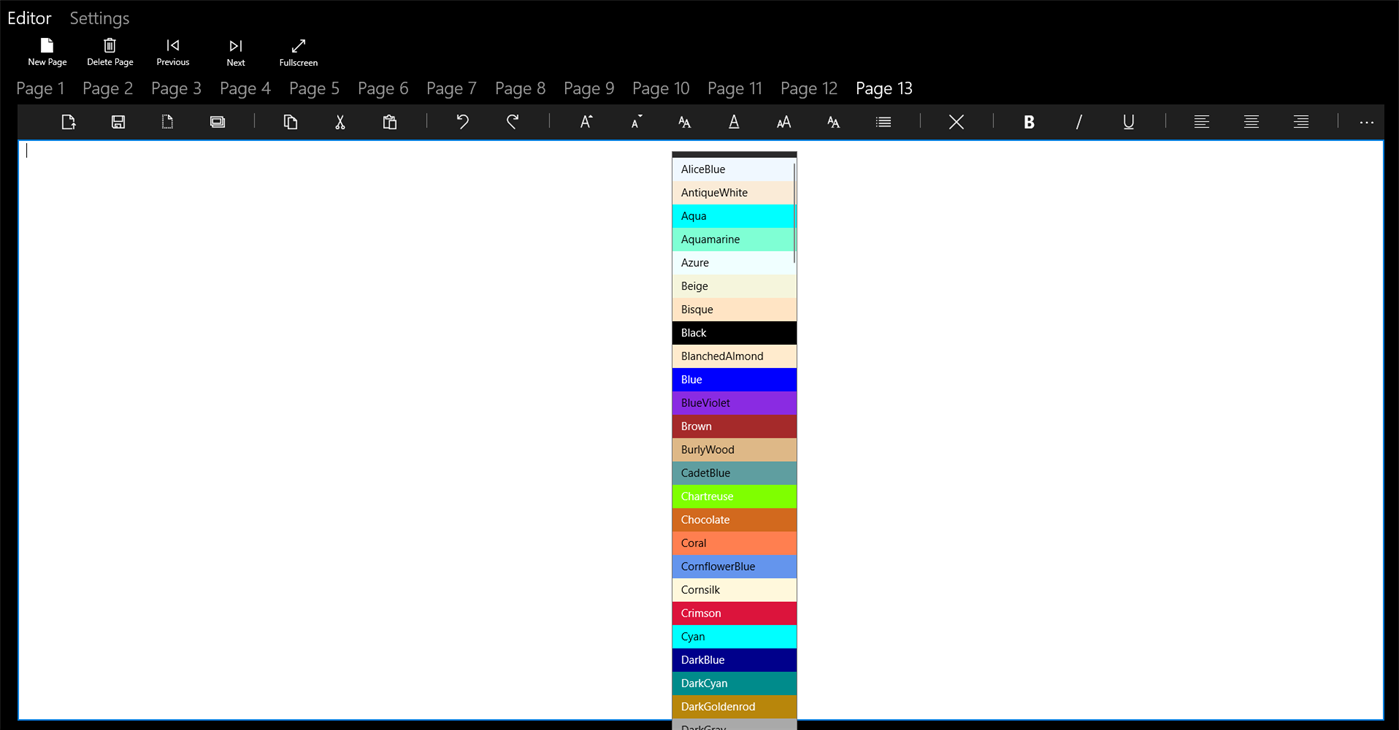1399x730 pixels.
Task: Decrease the font size
Action: point(635,121)
